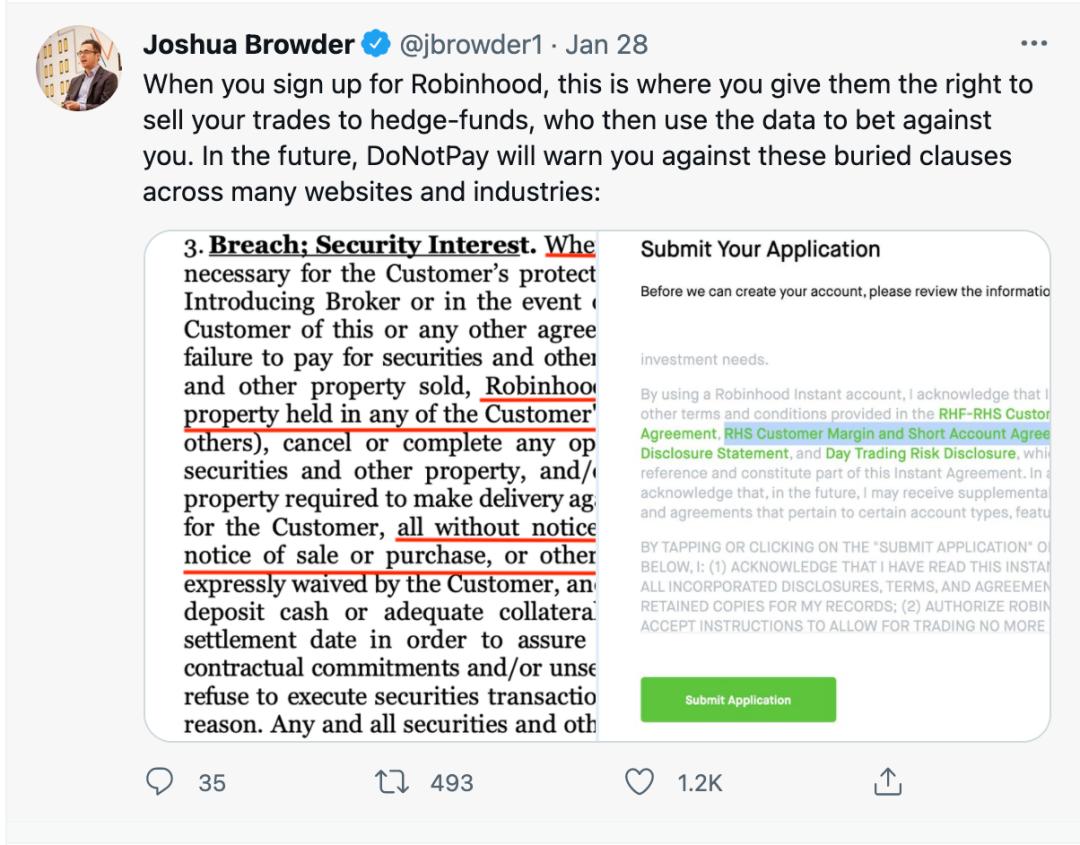Click the 35 replies count
The height and width of the screenshot is (845, 1080).
click(212, 783)
